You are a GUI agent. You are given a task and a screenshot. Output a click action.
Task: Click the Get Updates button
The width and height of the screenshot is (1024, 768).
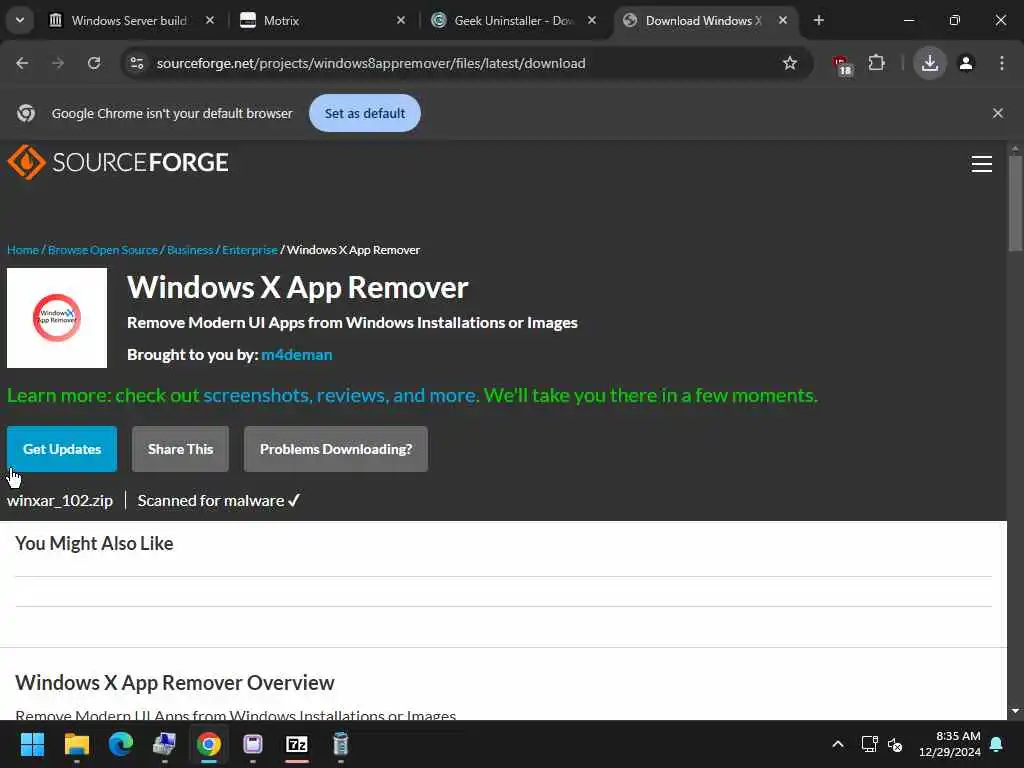[62, 449]
